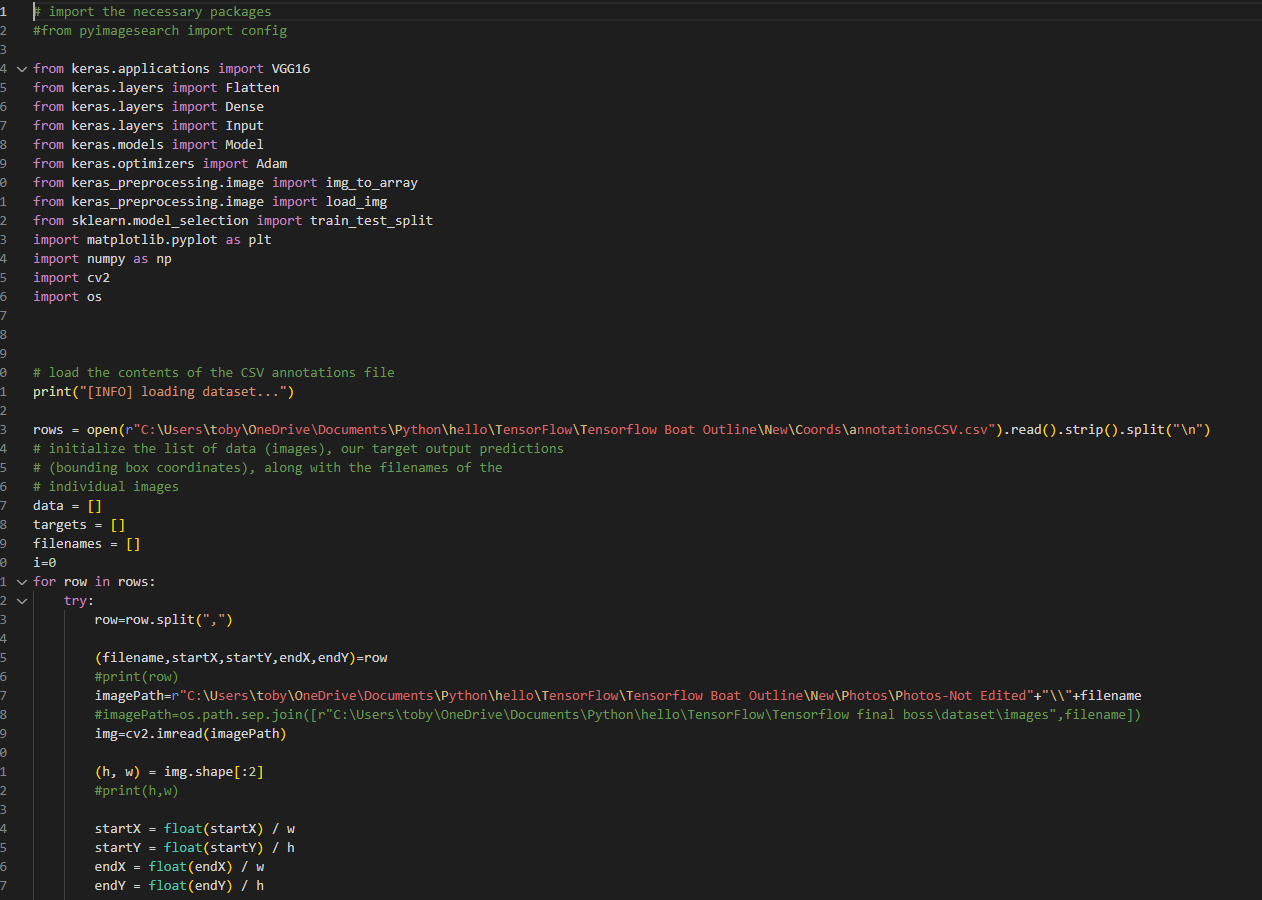This screenshot has width=1262, height=900.
Task: Click the '(filename,startX,startY,endX,endY)=row' line
Action: (241, 658)
